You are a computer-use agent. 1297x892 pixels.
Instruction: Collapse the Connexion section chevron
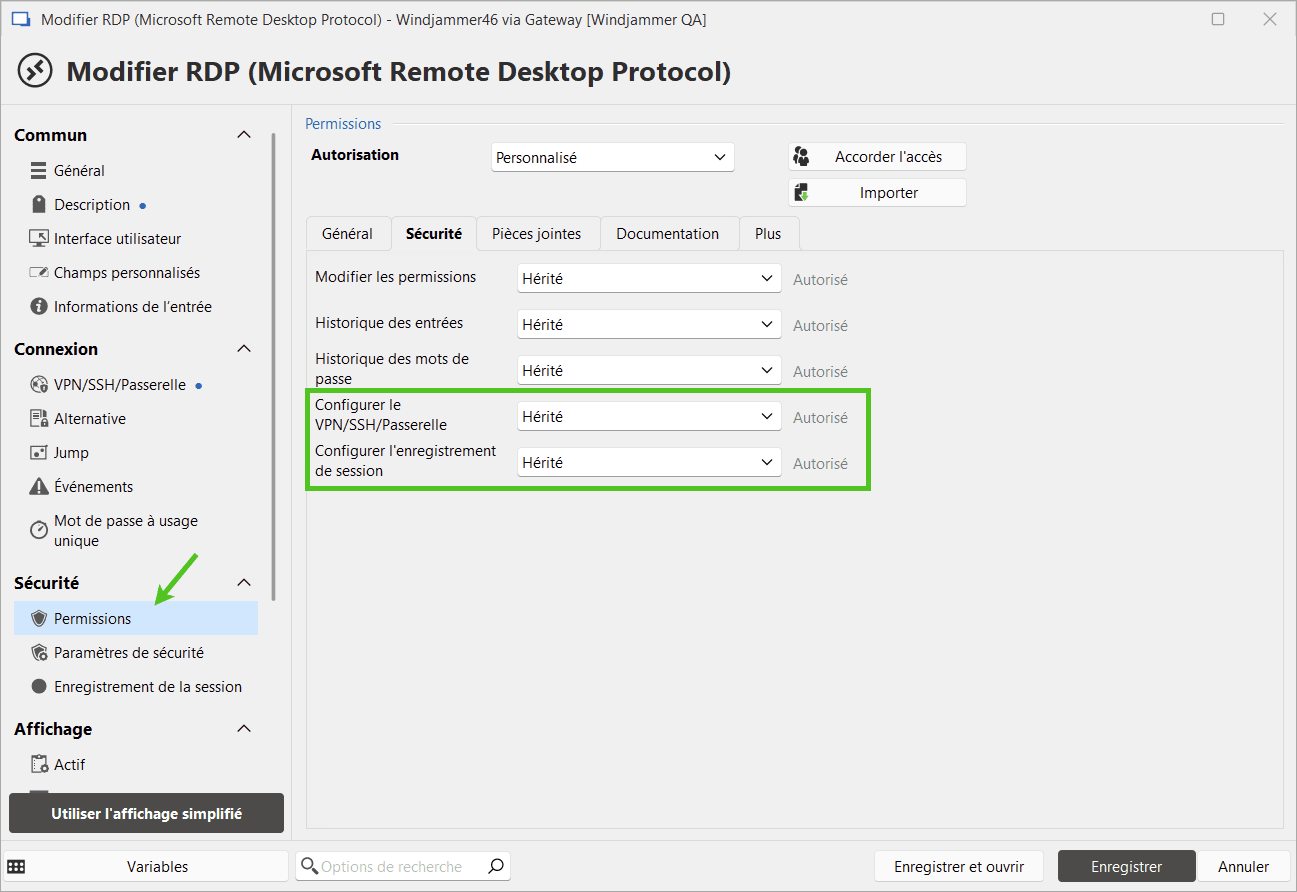coord(243,349)
